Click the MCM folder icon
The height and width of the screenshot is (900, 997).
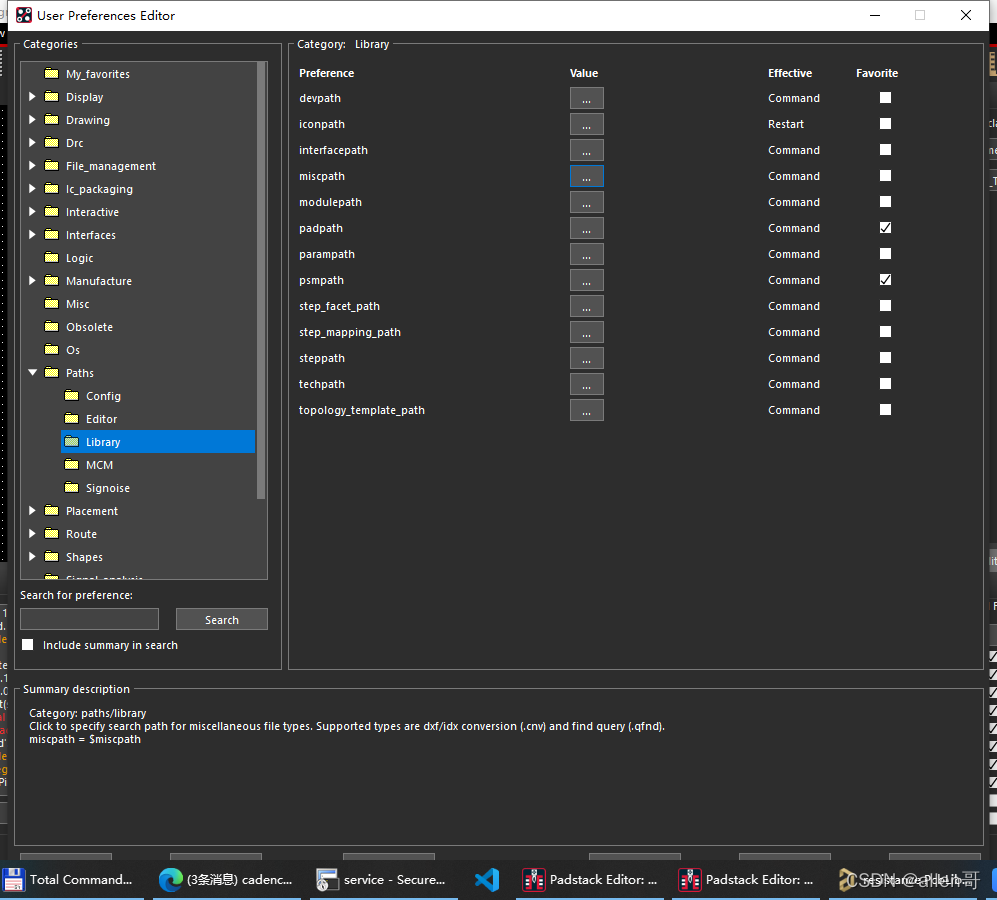pyautogui.click(x=72, y=464)
